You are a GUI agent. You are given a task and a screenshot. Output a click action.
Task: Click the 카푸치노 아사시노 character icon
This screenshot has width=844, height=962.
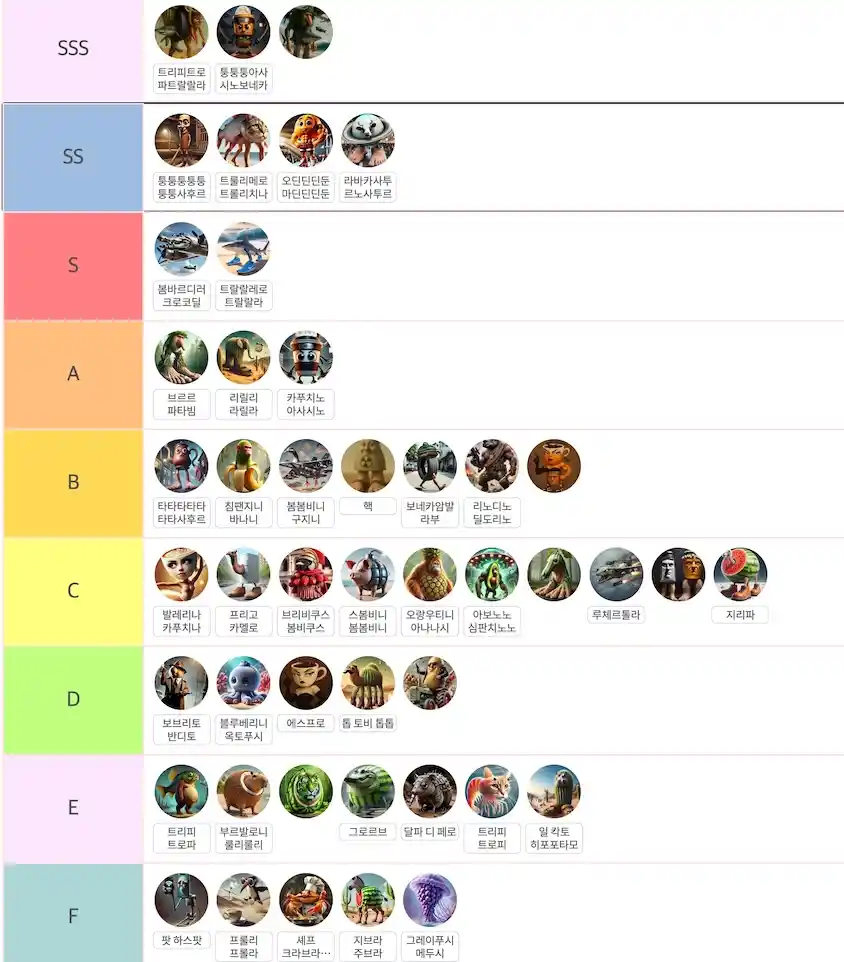(305, 357)
